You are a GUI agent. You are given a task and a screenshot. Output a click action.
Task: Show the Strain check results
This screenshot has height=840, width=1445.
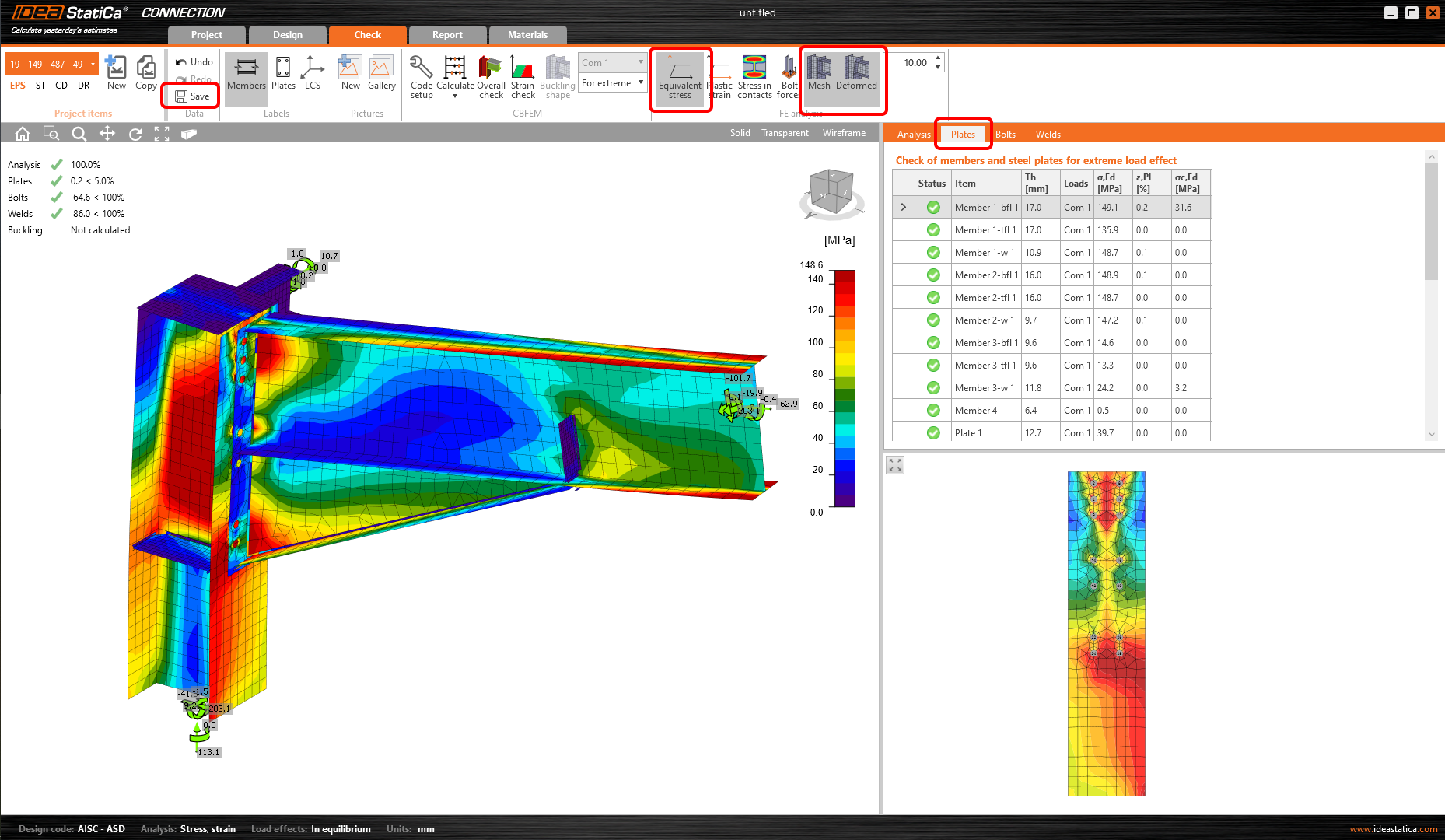[523, 76]
